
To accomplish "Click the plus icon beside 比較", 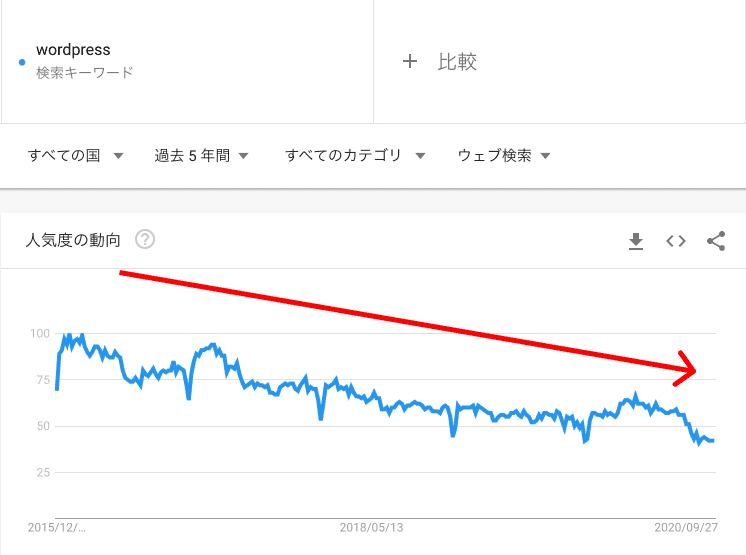I will (x=409, y=62).
